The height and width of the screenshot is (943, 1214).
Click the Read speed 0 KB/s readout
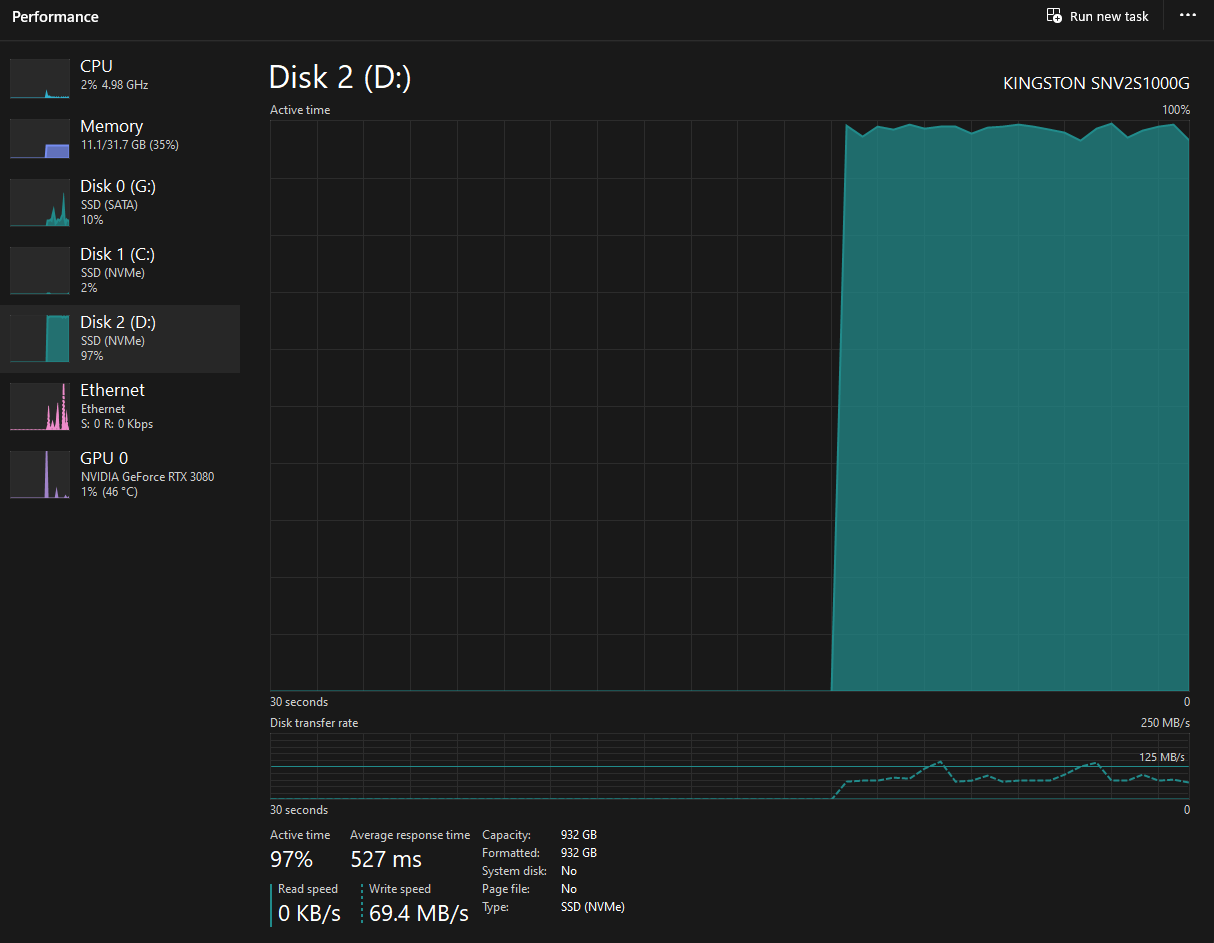coord(309,913)
